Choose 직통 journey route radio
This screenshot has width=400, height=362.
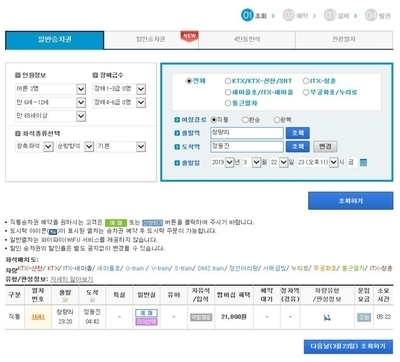(x=214, y=120)
